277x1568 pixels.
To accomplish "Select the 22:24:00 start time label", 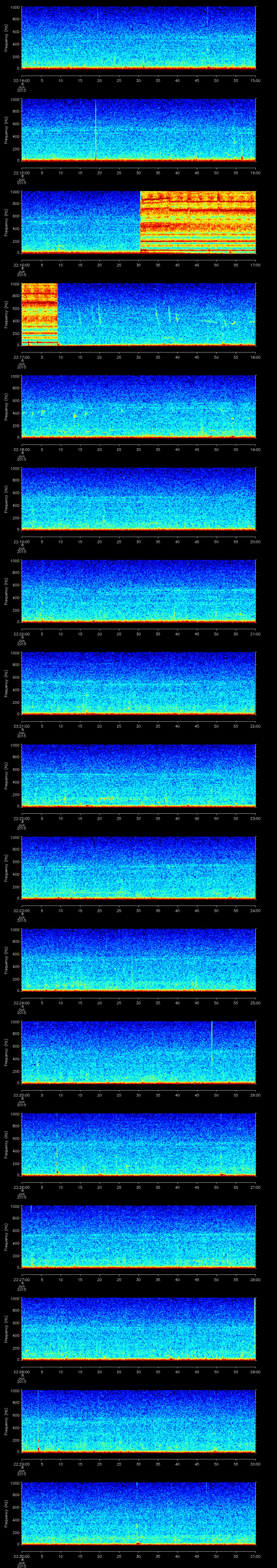I will click(x=22, y=1003).
